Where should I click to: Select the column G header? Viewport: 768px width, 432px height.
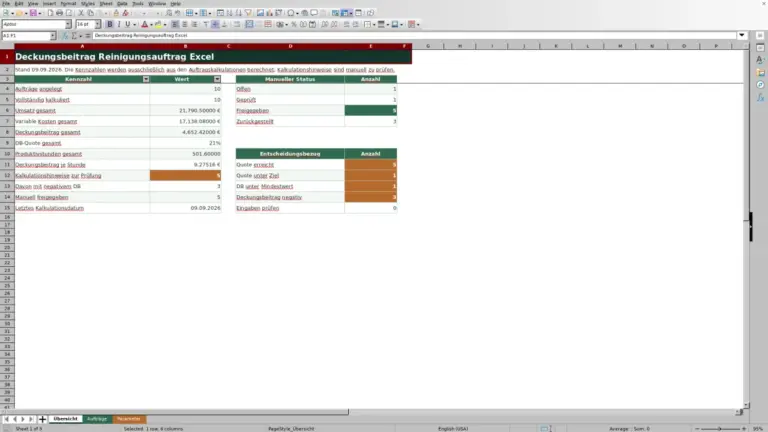(428, 46)
